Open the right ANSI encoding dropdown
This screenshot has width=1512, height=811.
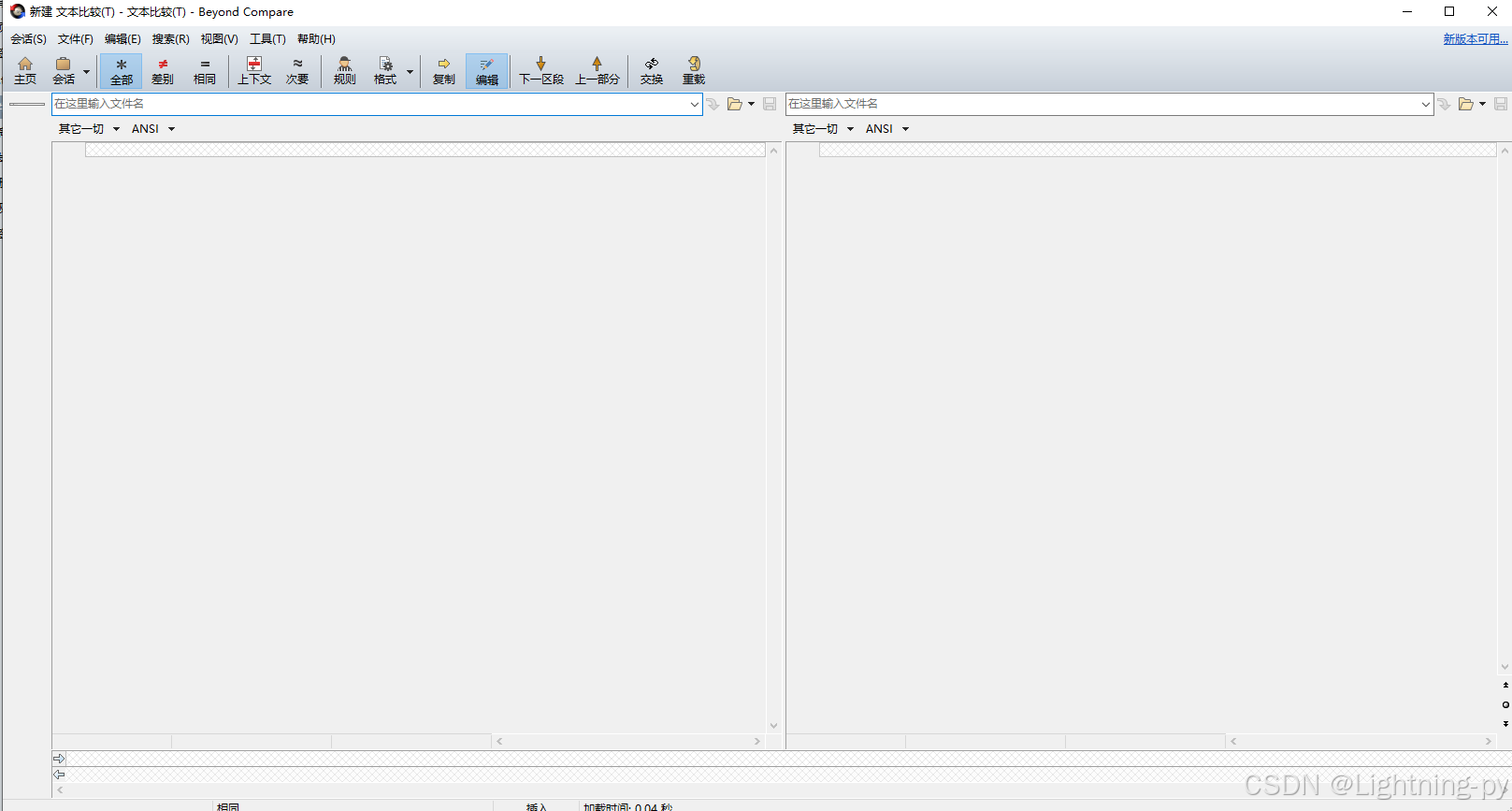coord(887,129)
